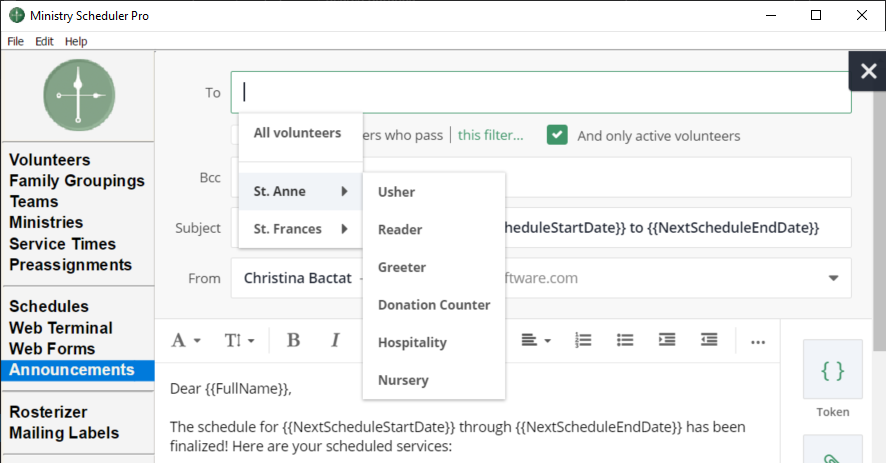
Task: Click the Italic formatting icon
Action: [336, 340]
